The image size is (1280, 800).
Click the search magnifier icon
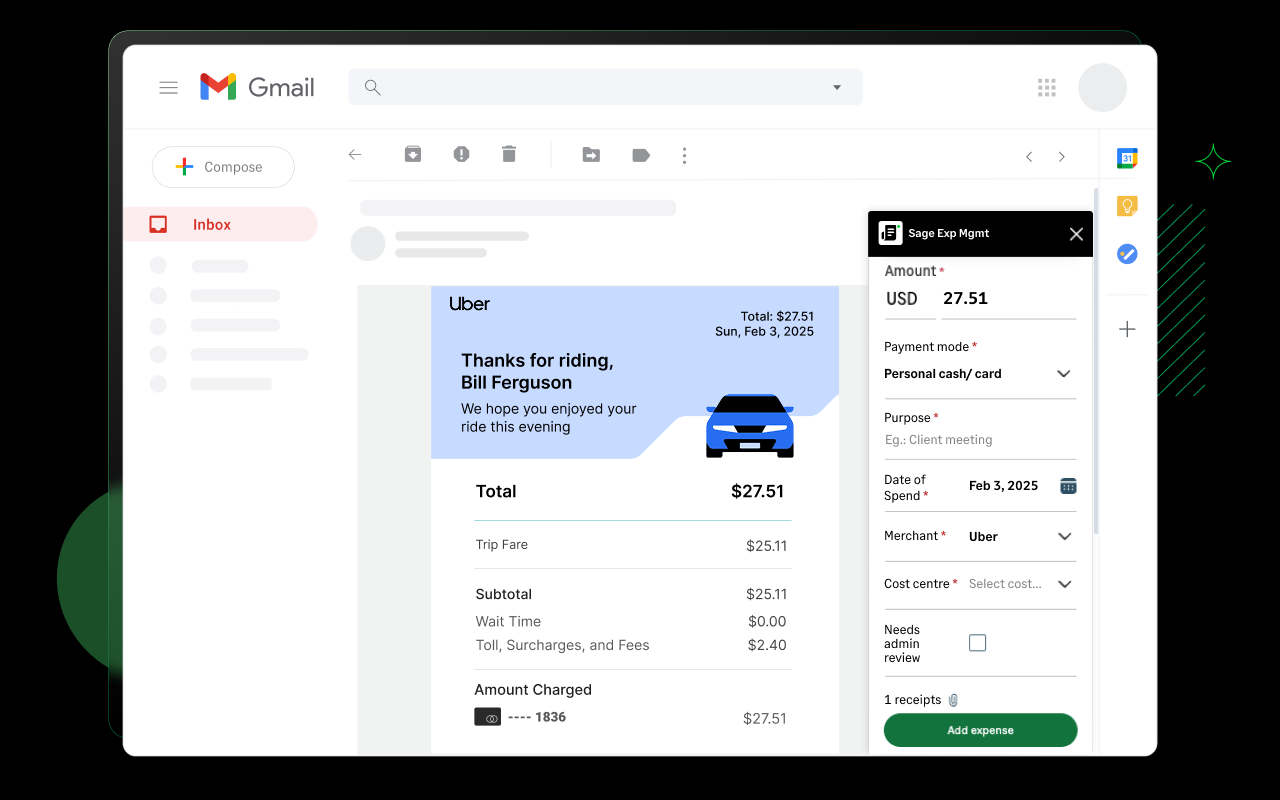pos(373,87)
